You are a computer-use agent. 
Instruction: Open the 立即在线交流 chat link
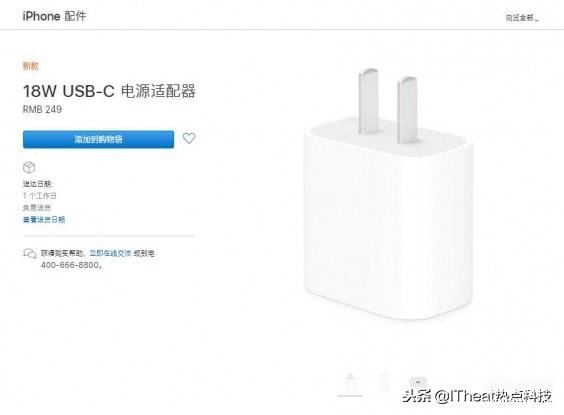[x=110, y=253]
